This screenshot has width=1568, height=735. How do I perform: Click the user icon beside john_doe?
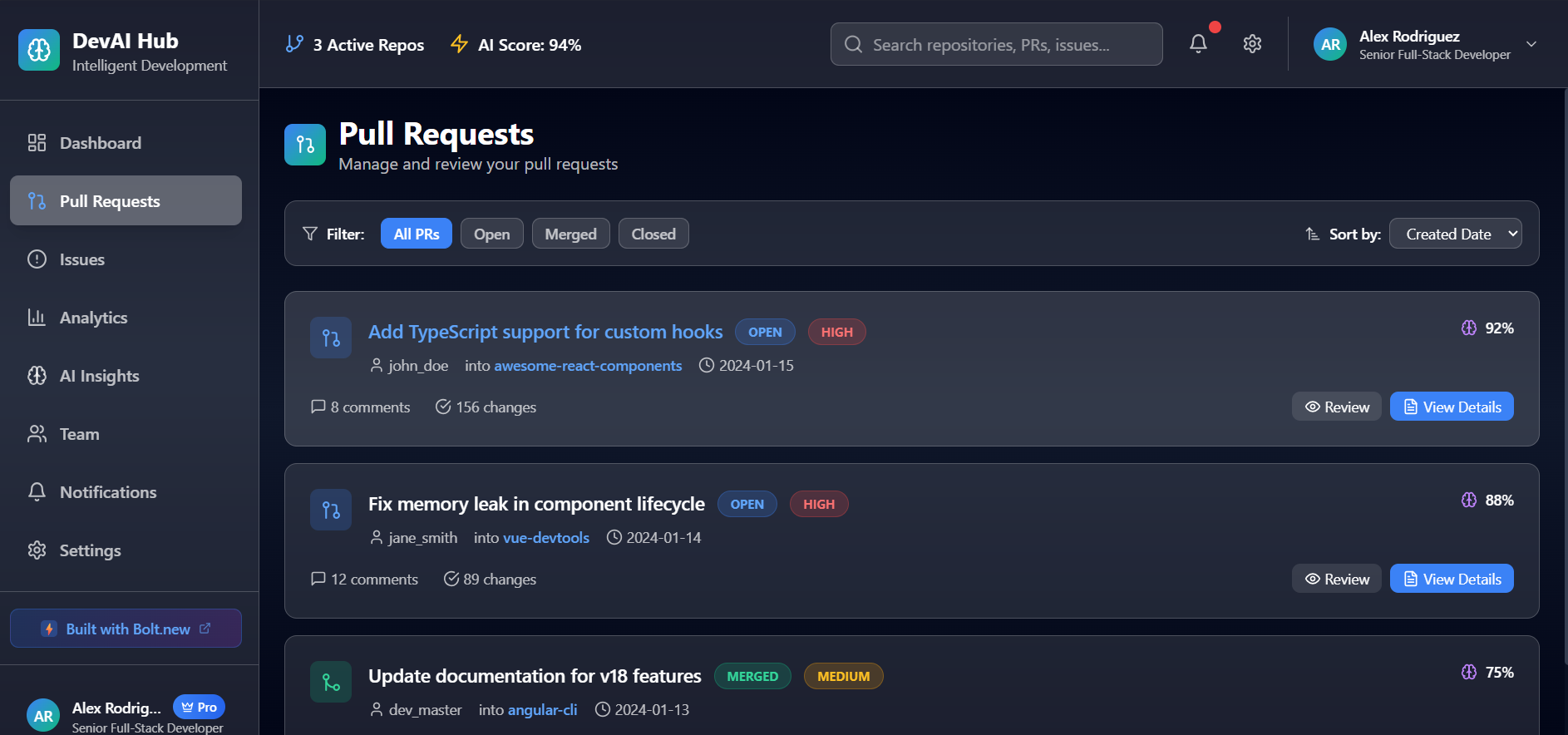coord(377,365)
